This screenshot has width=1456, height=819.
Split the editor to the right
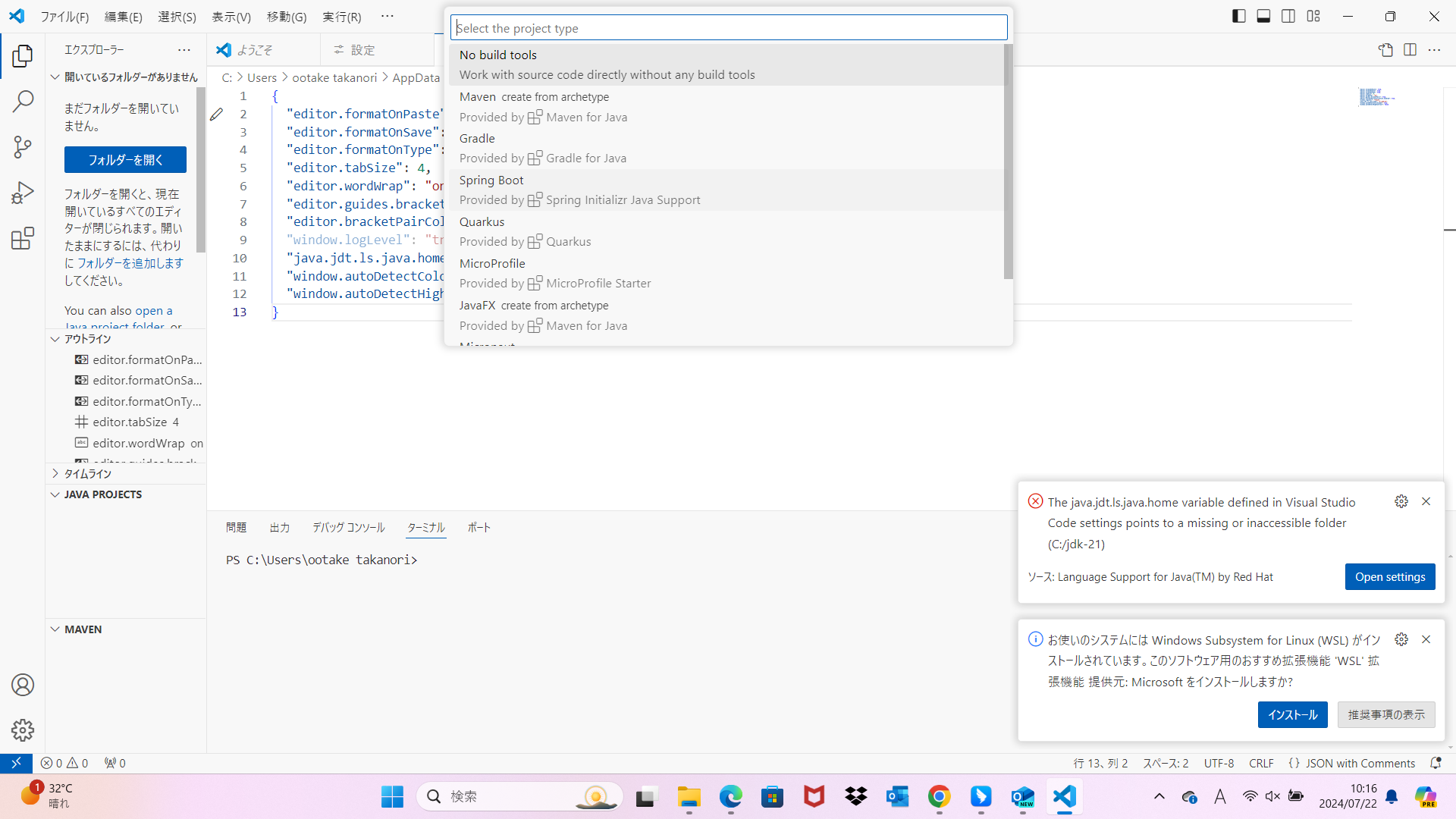(x=1410, y=50)
